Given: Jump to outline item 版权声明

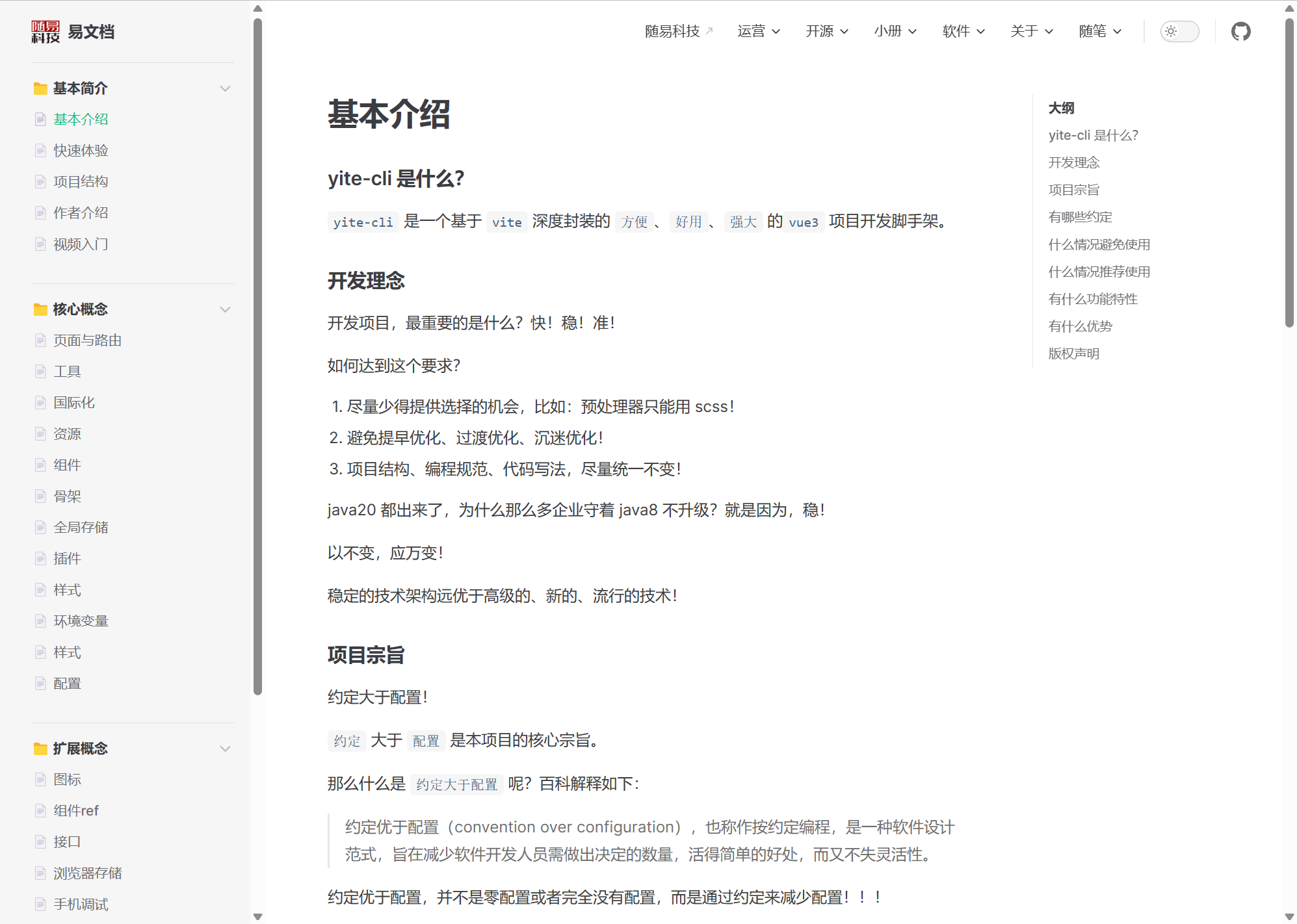Looking at the screenshot, I should pyautogui.click(x=1073, y=353).
